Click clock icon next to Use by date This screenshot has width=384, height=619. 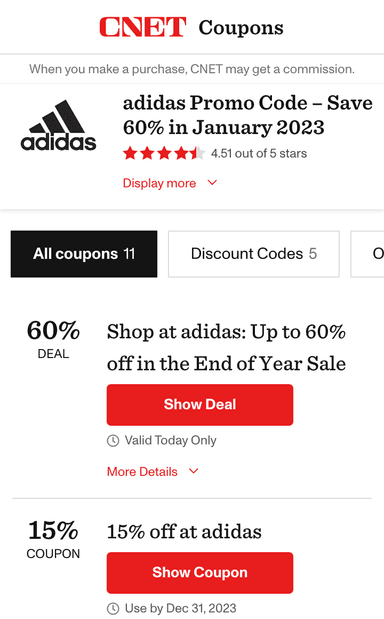click(x=113, y=608)
